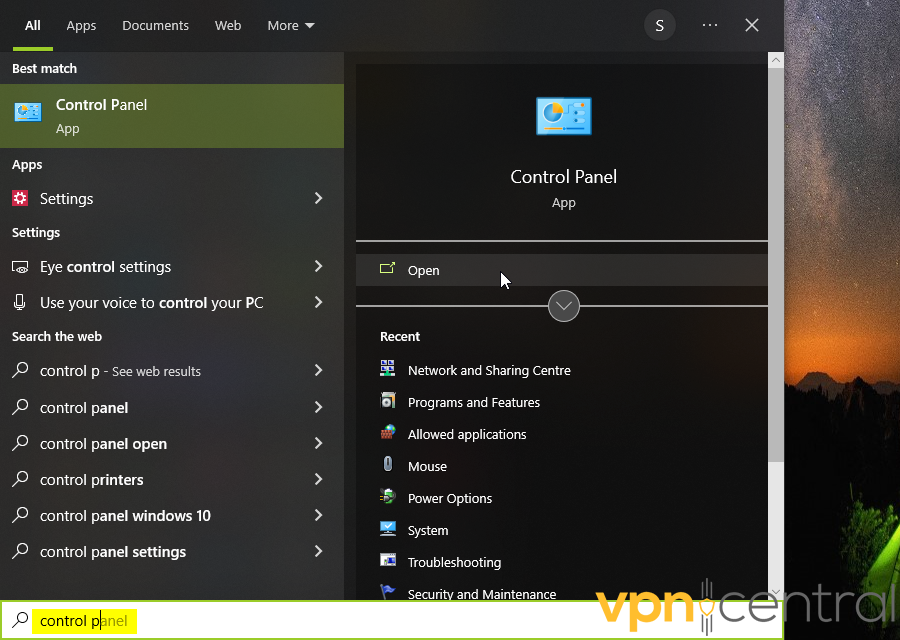The image size is (900, 640).
Task: Open Network and Sharing Centre
Action: click(x=489, y=370)
